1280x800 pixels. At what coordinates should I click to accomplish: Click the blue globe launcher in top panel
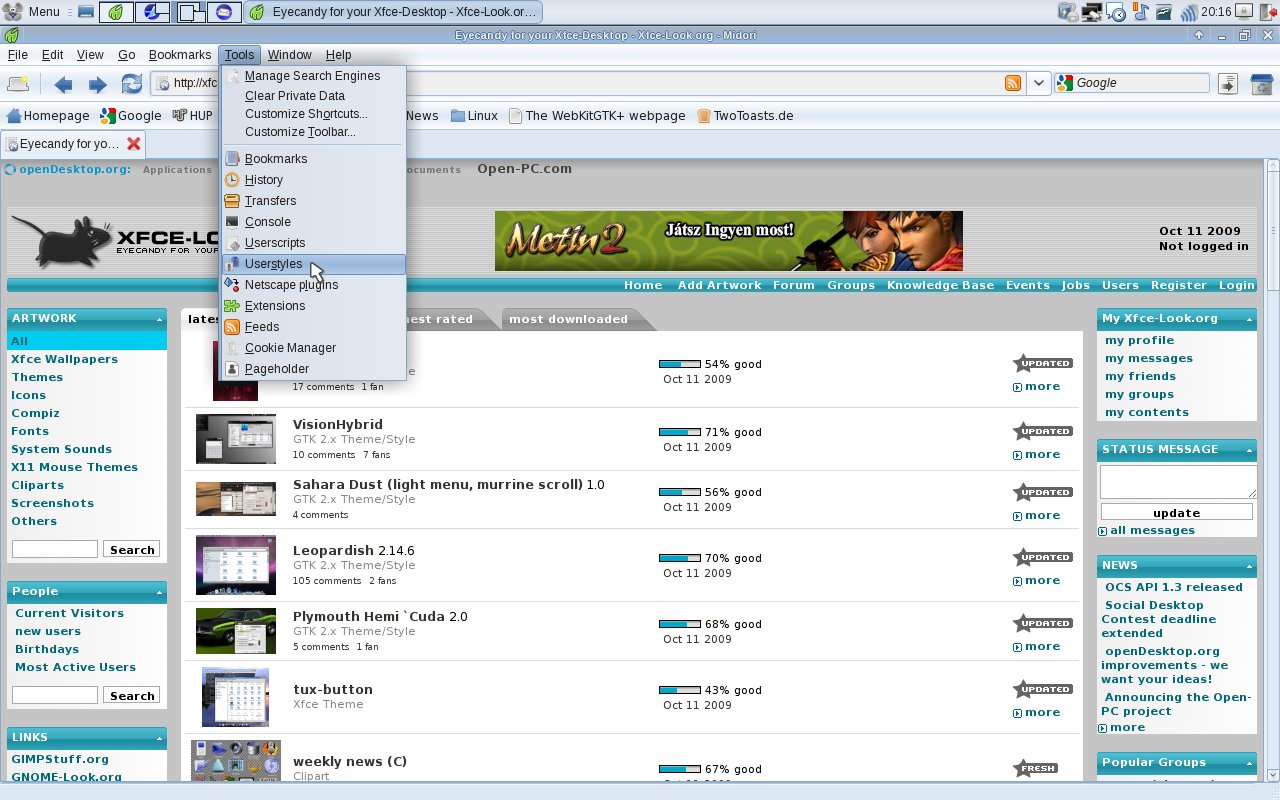pos(153,12)
